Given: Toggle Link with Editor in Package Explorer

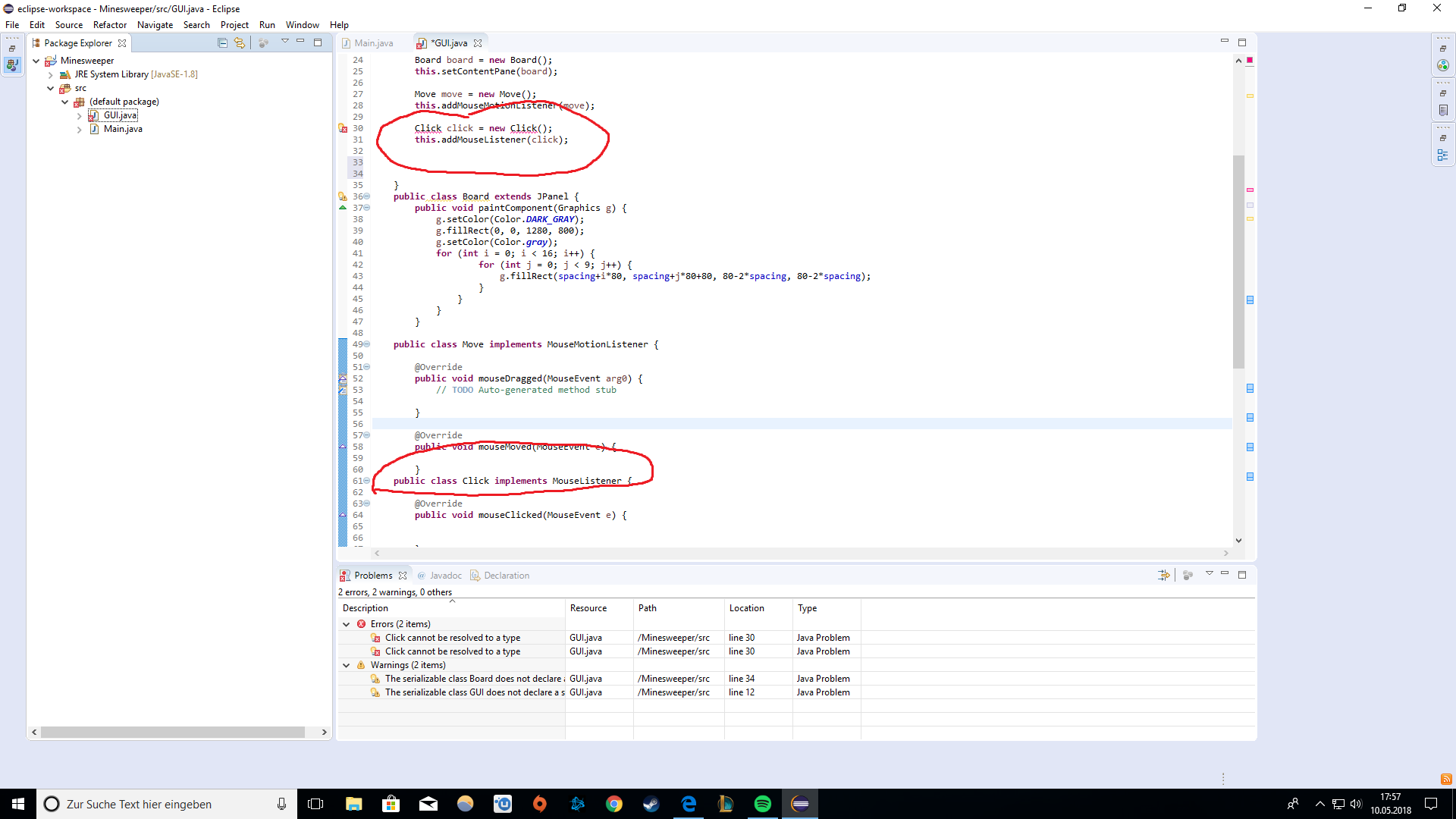Looking at the screenshot, I should tap(240, 43).
